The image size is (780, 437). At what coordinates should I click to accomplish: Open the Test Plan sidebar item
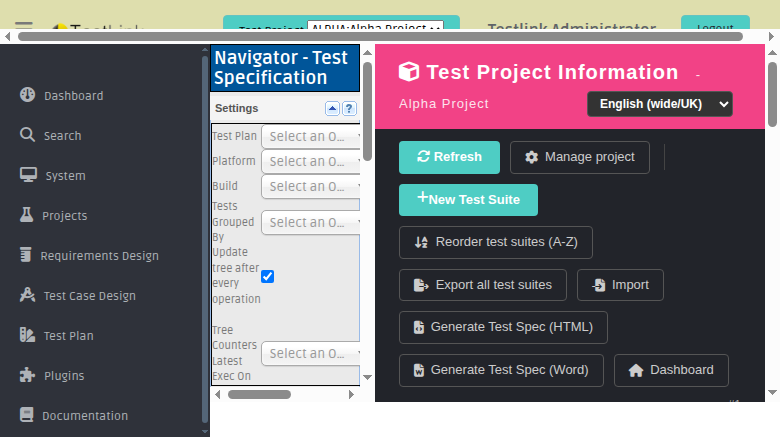pos(69,336)
